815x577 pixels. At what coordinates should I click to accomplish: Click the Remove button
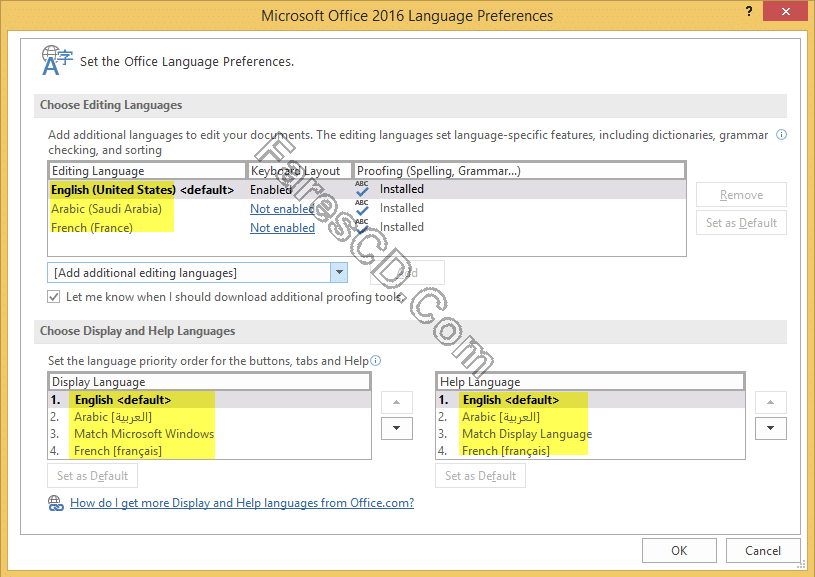tap(741, 195)
